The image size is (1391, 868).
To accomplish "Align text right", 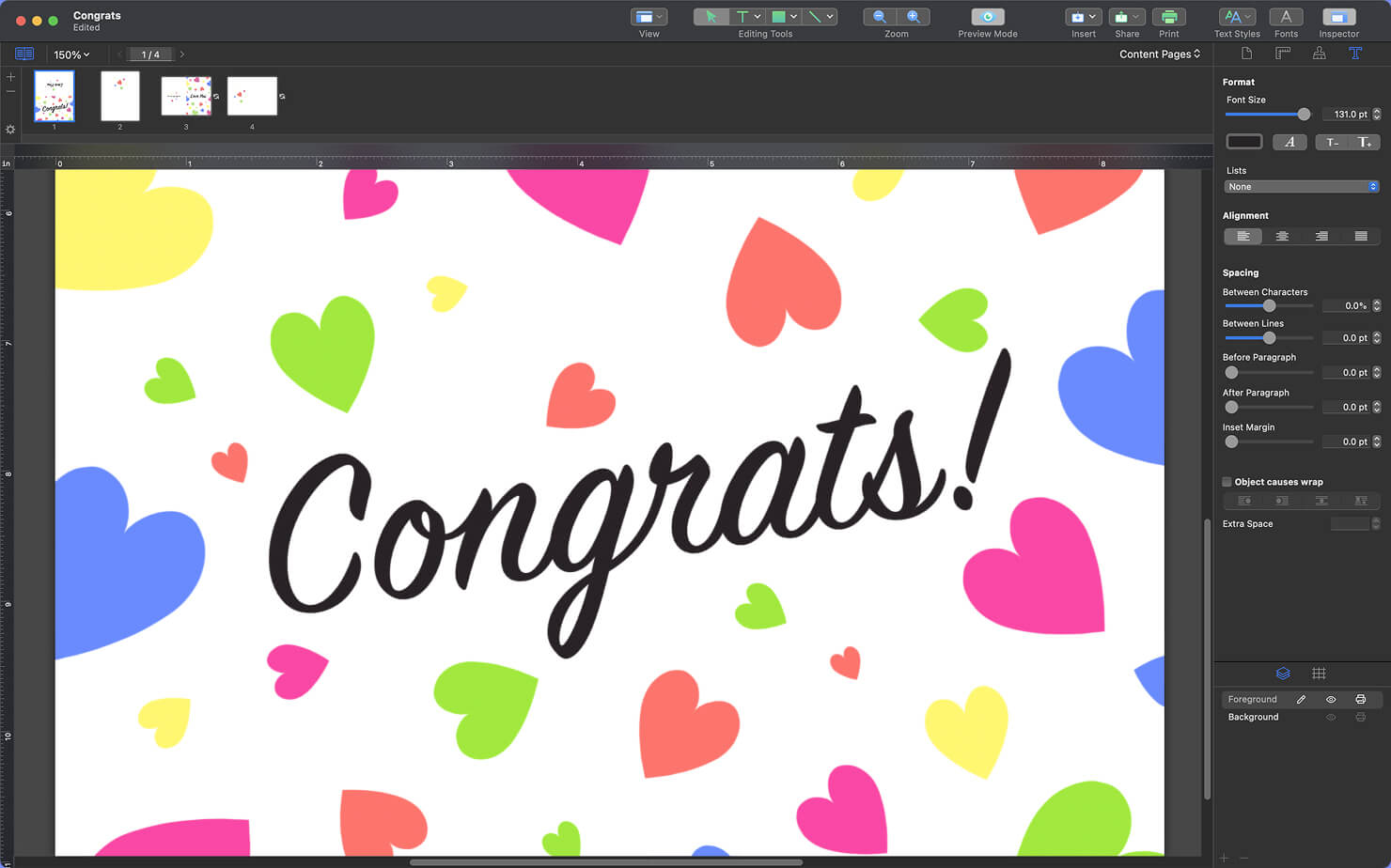I will pyautogui.click(x=1321, y=237).
